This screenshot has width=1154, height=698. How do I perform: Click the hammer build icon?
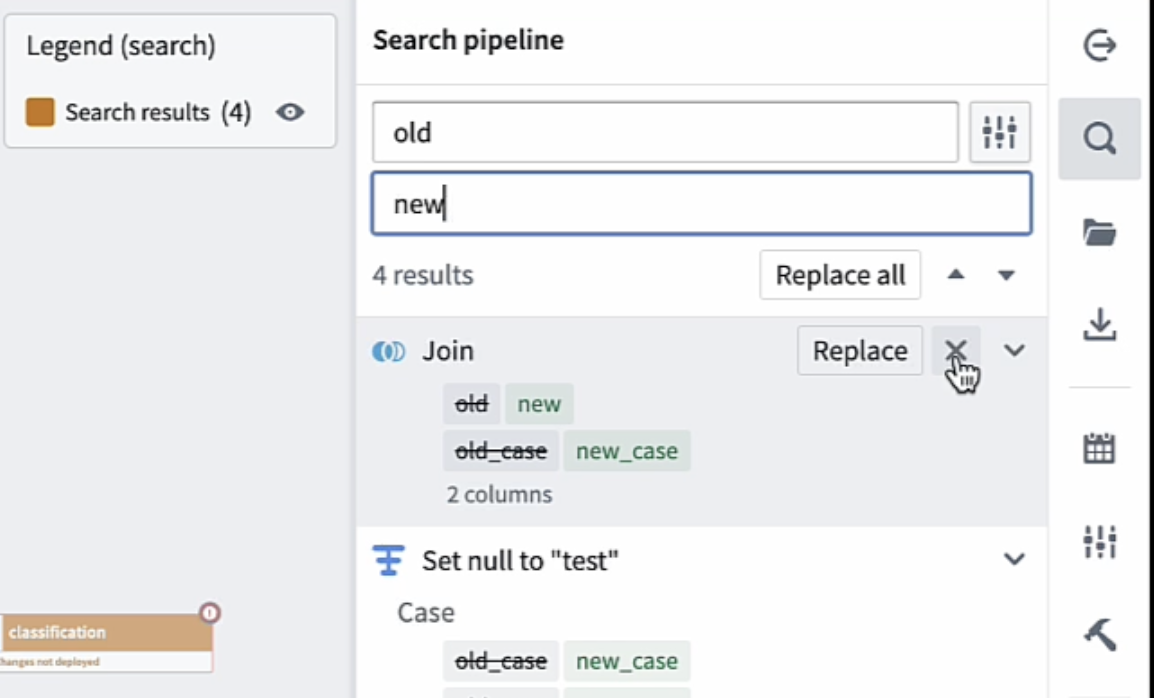pyautogui.click(x=1100, y=635)
